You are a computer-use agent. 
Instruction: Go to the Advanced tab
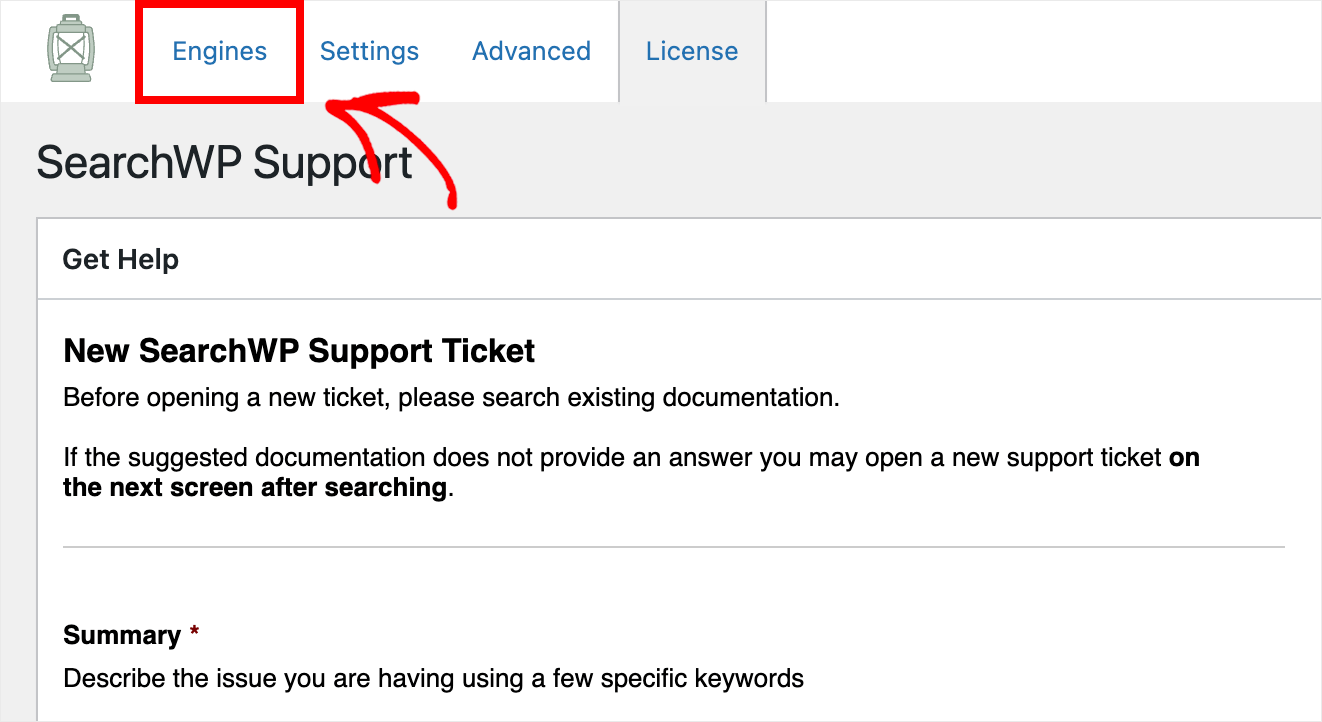[531, 51]
